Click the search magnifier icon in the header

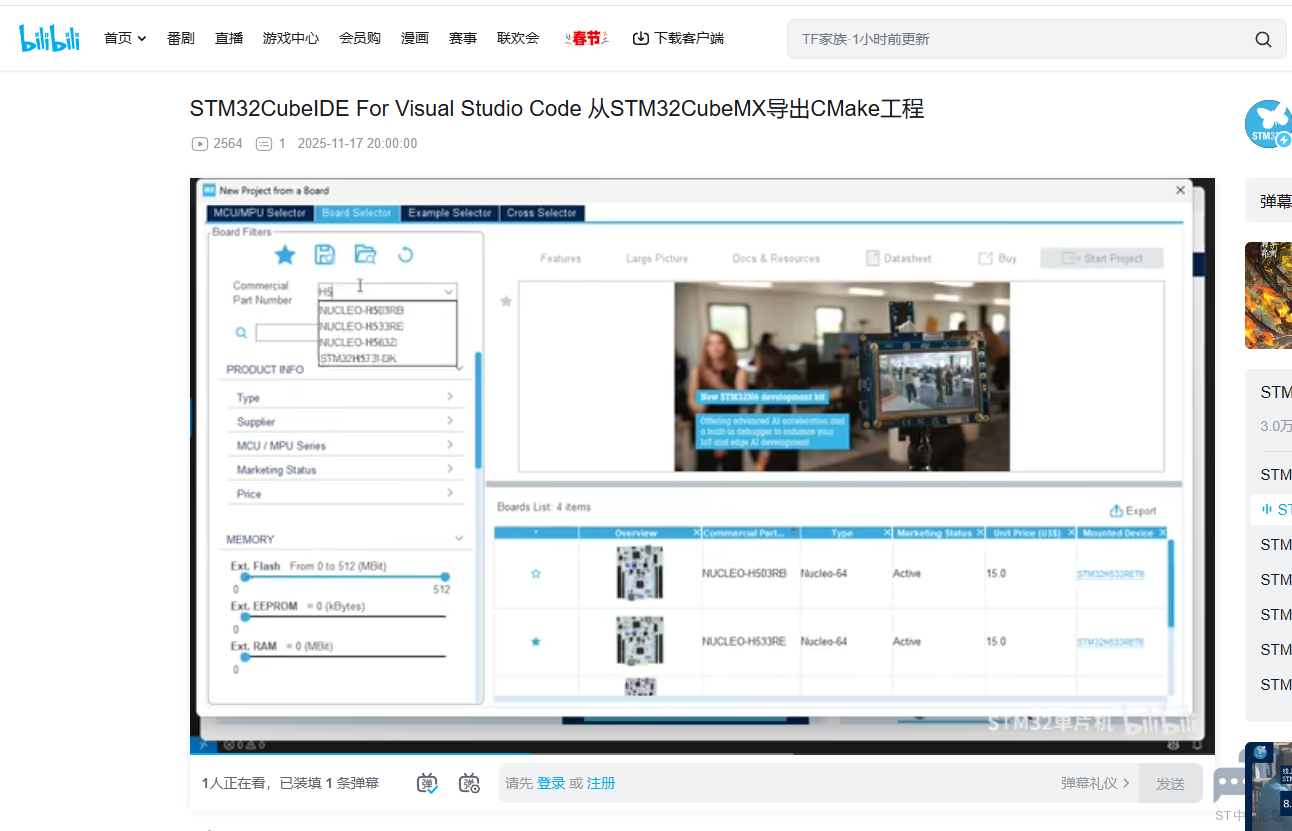tap(1263, 39)
